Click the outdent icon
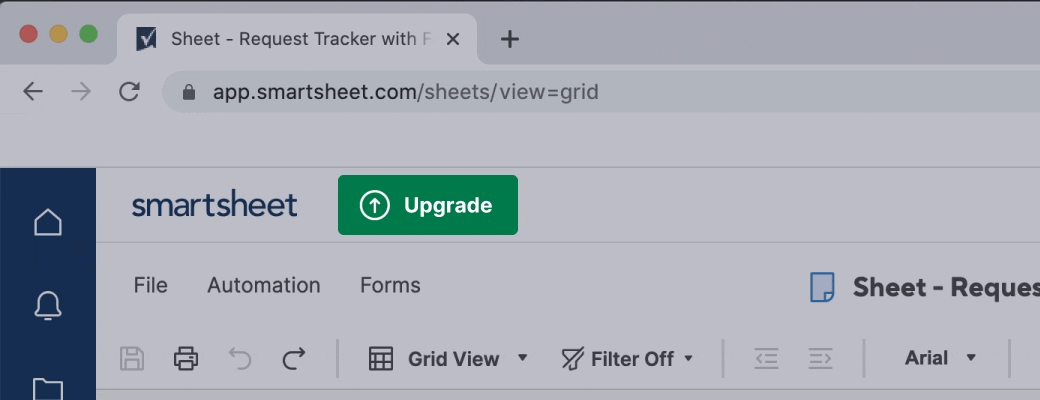 click(x=766, y=358)
